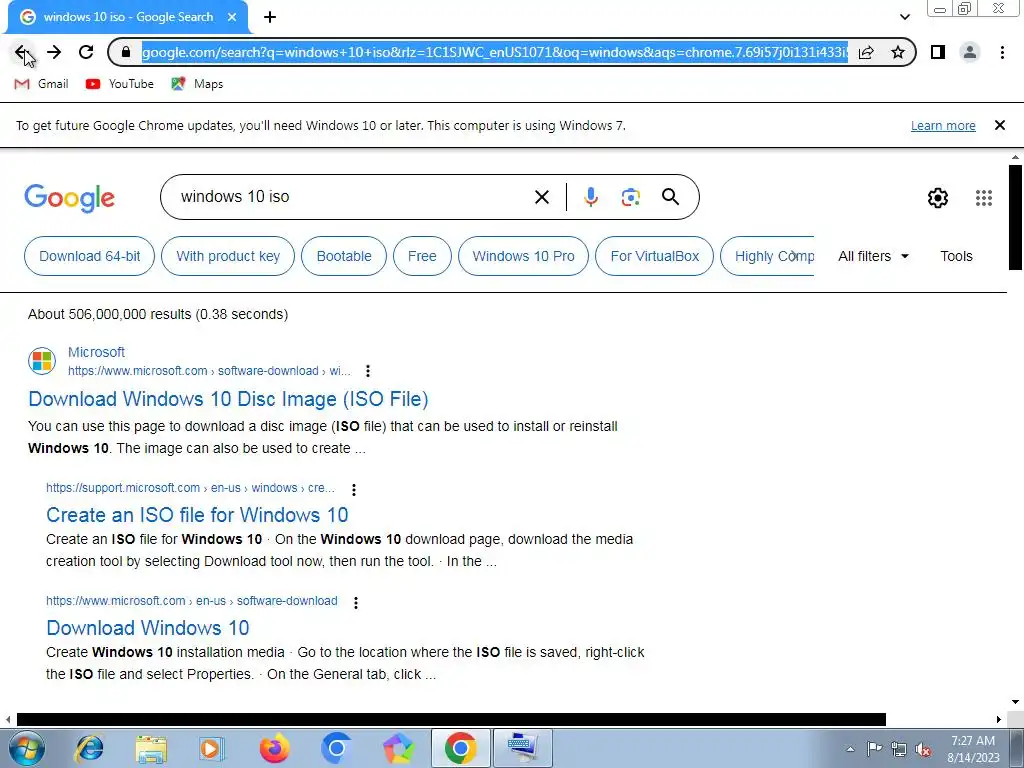This screenshot has height=768, width=1024.
Task: Select the Windows 10 Pro chip
Action: 524,256
